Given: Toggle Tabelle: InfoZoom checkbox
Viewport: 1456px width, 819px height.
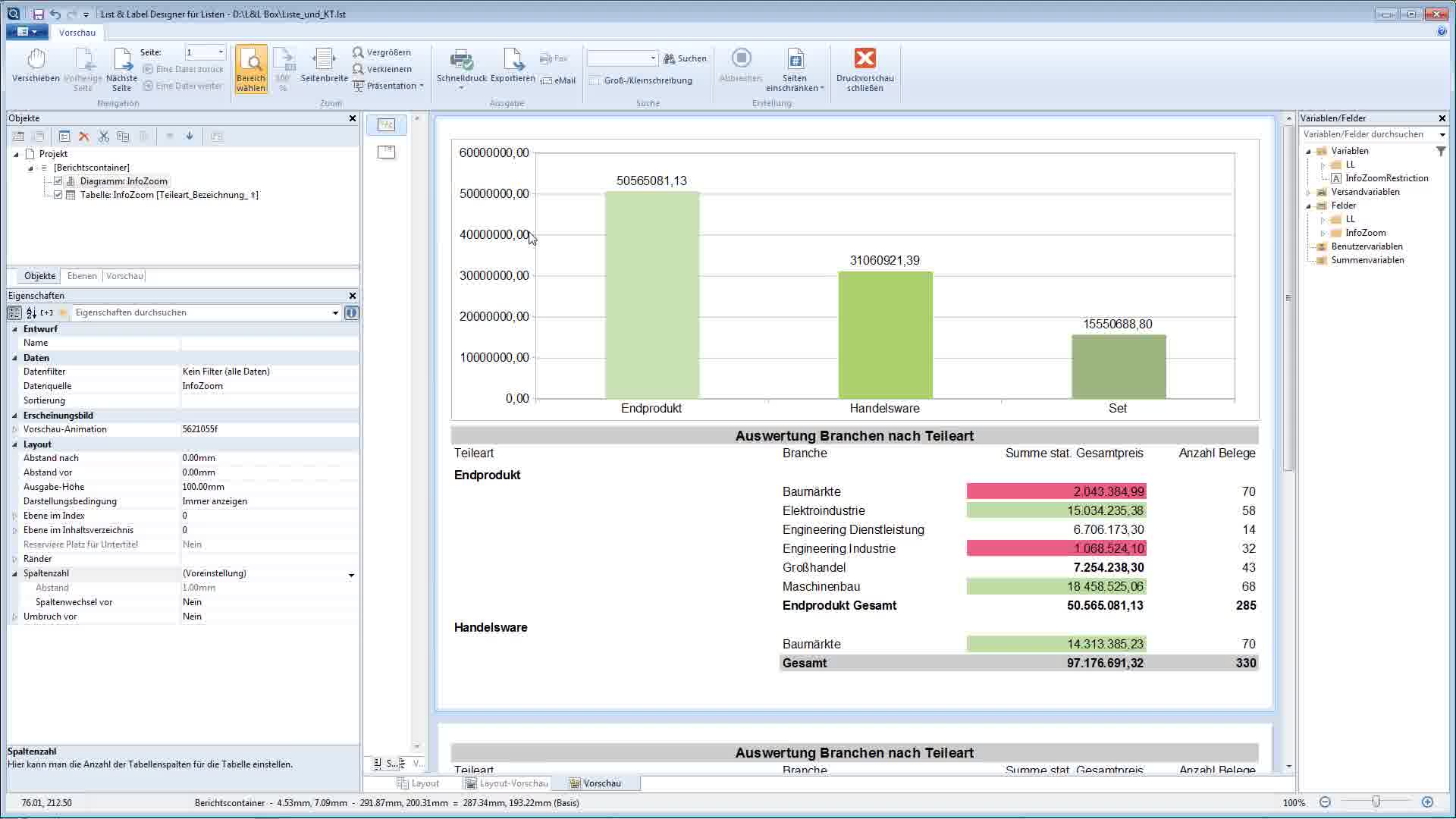Looking at the screenshot, I should 58,195.
